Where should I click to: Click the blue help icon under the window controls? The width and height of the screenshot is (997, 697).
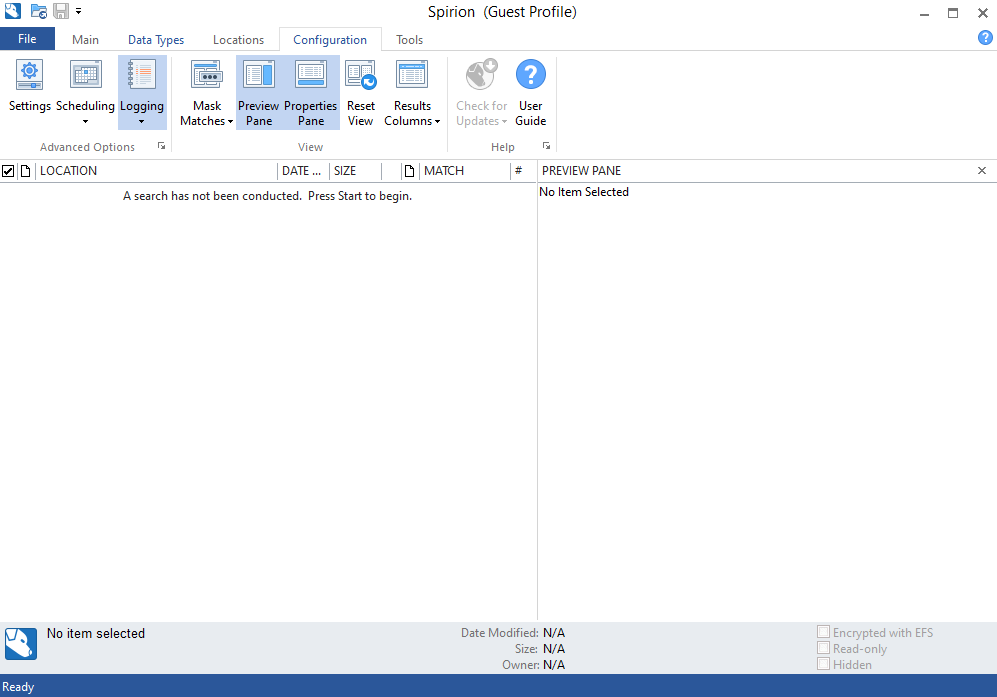pos(985,38)
